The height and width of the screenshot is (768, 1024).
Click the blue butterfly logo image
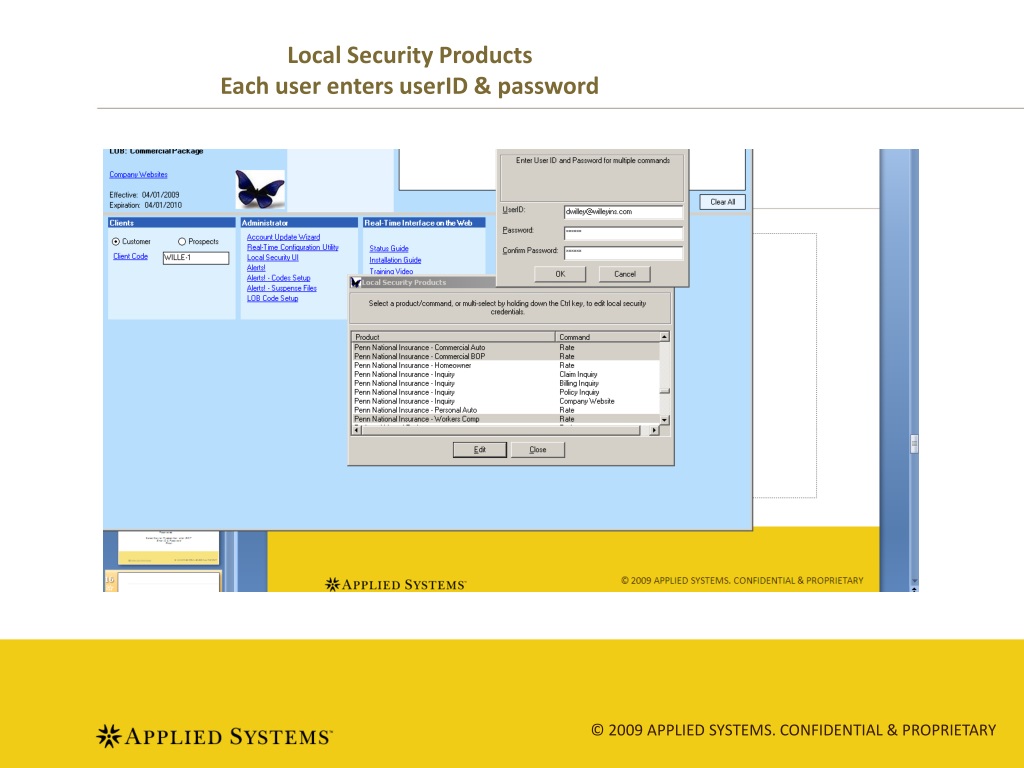(260, 189)
